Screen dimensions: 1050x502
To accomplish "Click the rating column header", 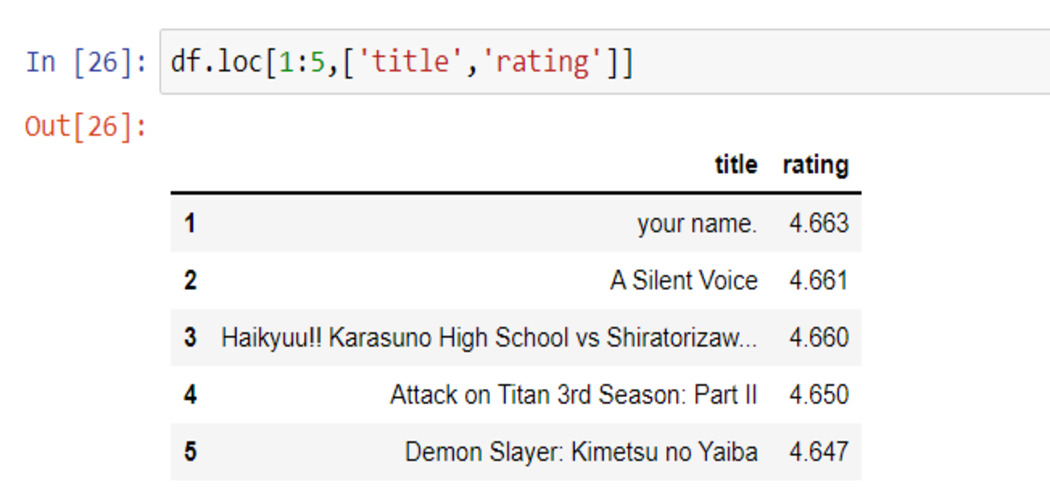I will 815,165.
